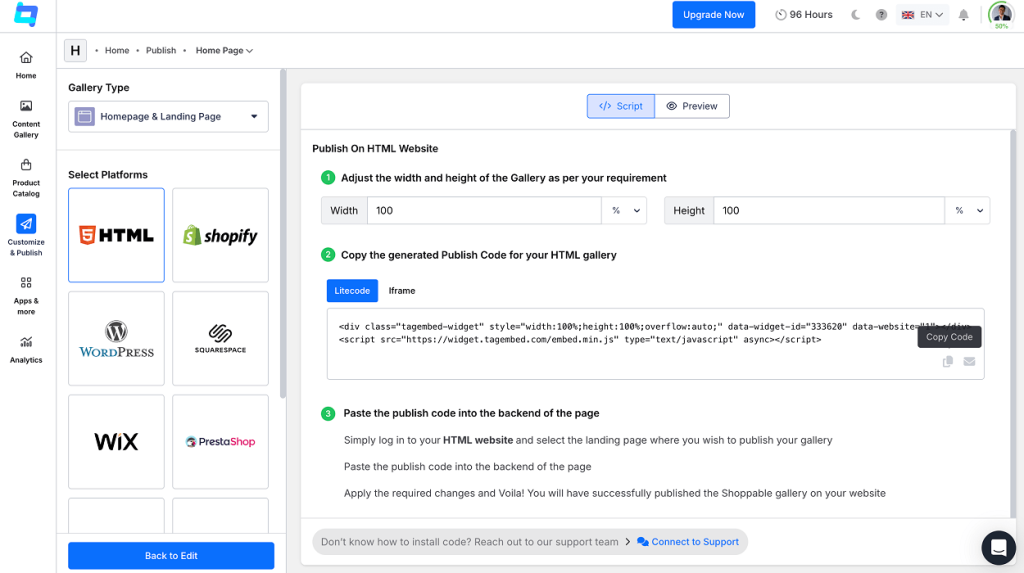Image resolution: width=1024 pixels, height=573 pixels.
Task: Select the PrestaShop platform tile
Action: tap(220, 442)
